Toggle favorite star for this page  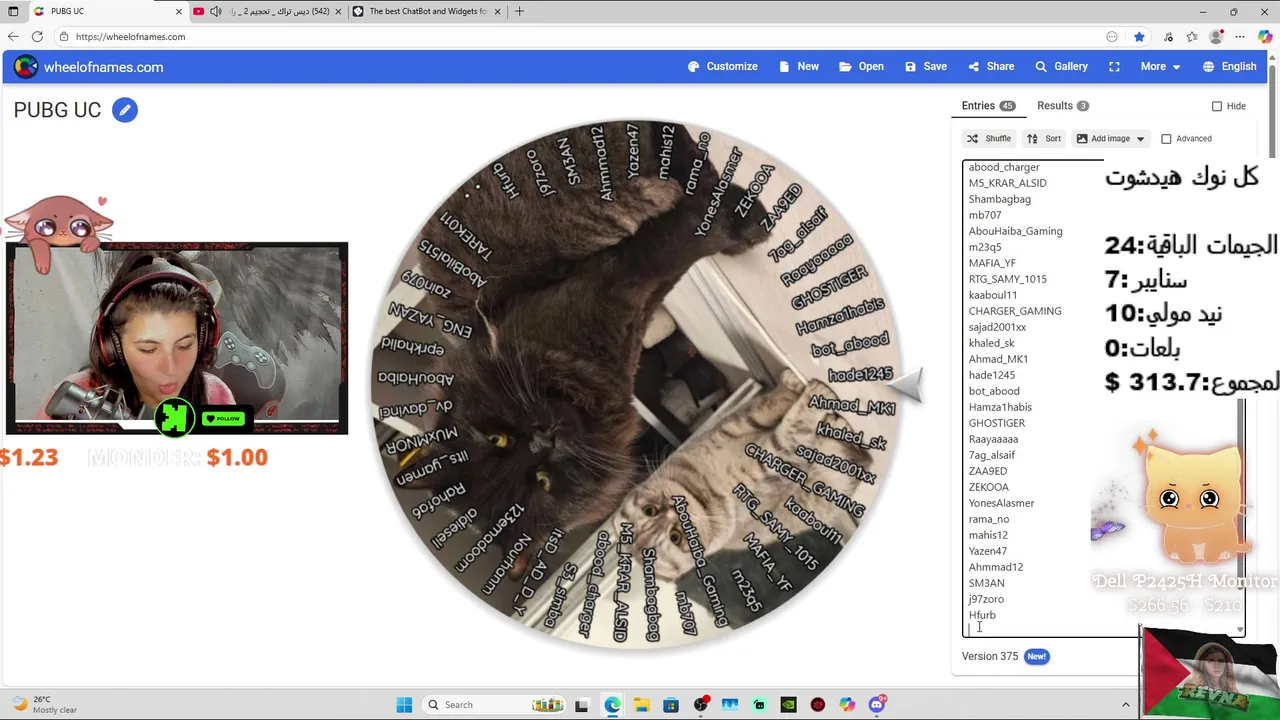click(1139, 37)
